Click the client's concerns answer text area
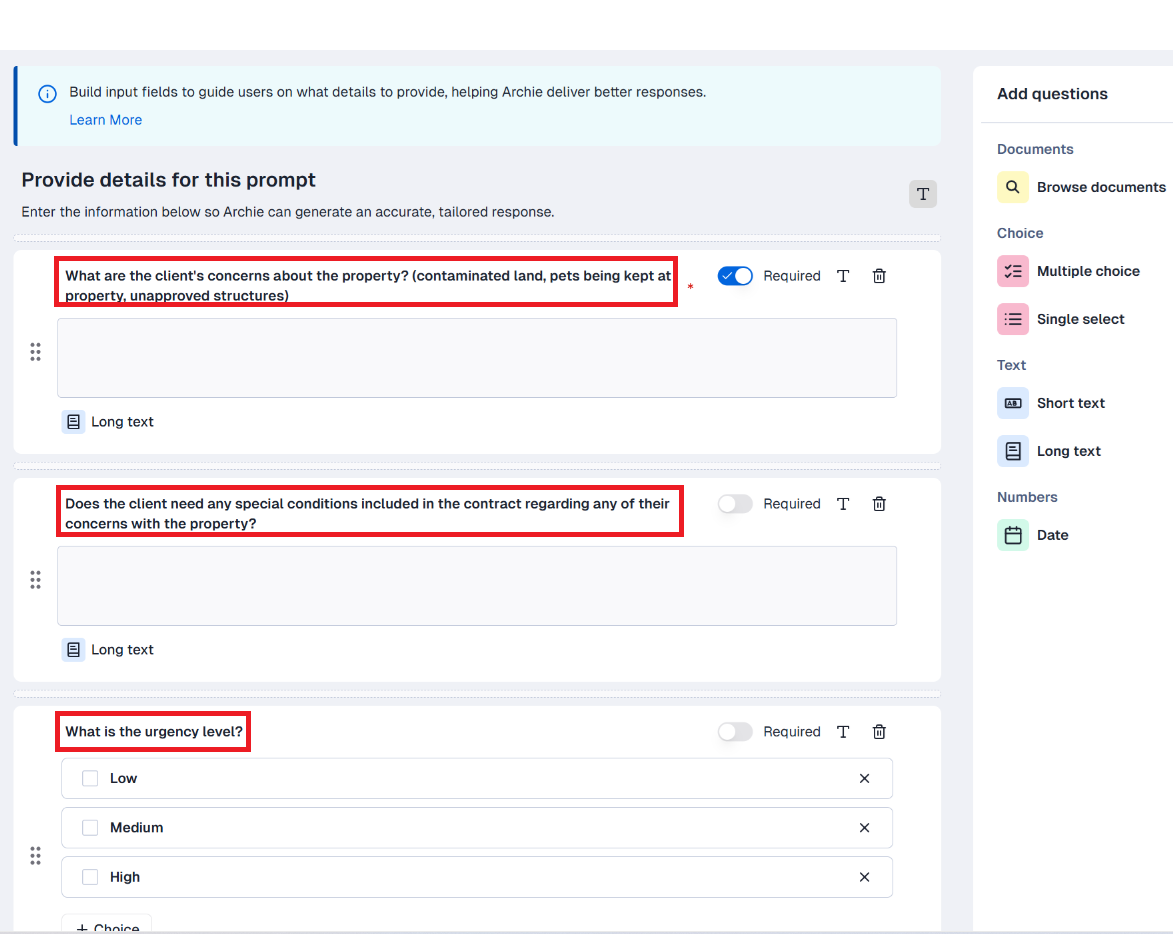The height and width of the screenshot is (934, 1173). point(476,358)
